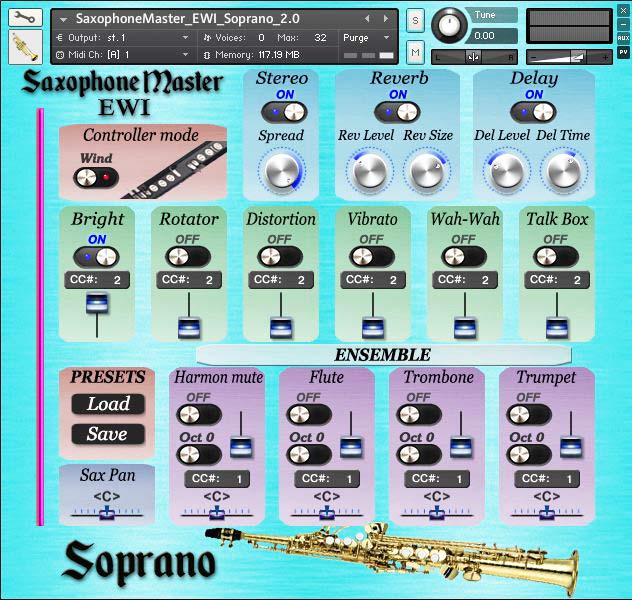The image size is (632, 600).
Task: Click the Stereo Spread knob
Action: tap(282, 171)
